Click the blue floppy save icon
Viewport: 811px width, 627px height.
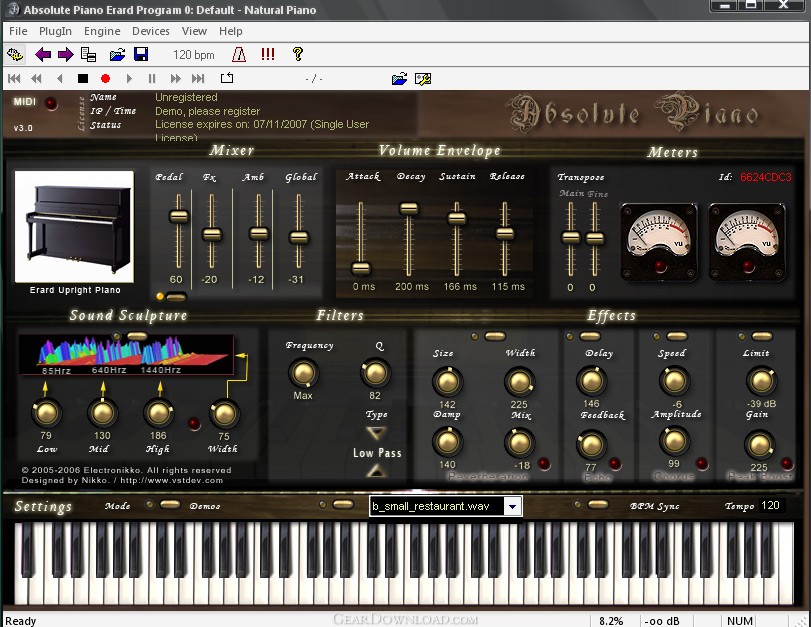[x=141, y=54]
